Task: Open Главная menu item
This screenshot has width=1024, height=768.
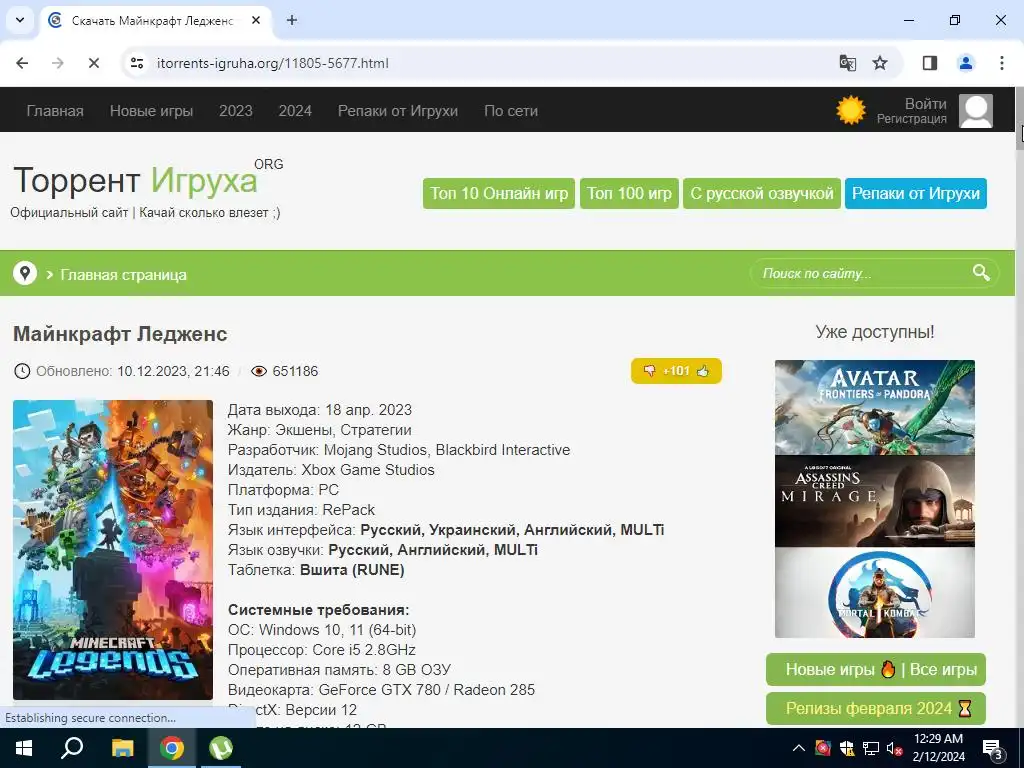Action: pyautogui.click(x=55, y=111)
